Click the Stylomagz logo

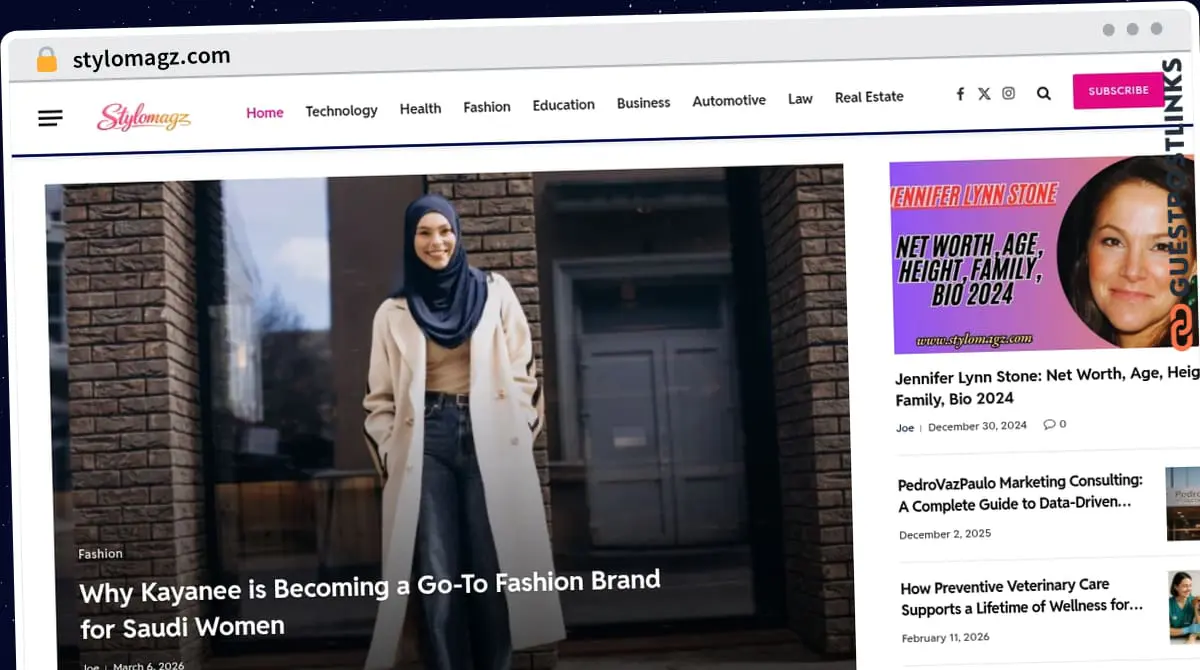tap(143, 117)
